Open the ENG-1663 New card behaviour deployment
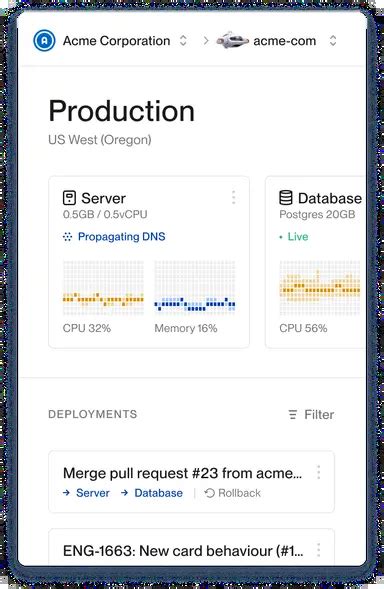This screenshot has height=589, width=384. (x=183, y=551)
